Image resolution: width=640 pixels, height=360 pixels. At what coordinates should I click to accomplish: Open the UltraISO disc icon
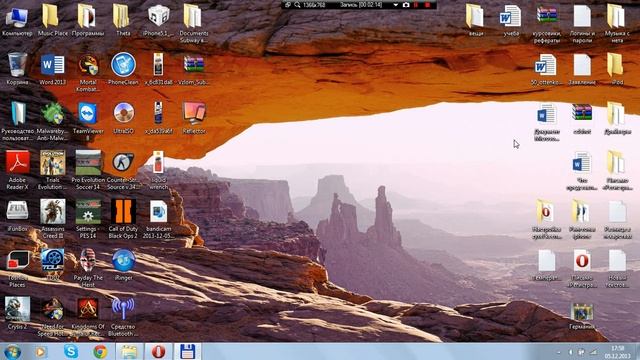[x=123, y=118]
